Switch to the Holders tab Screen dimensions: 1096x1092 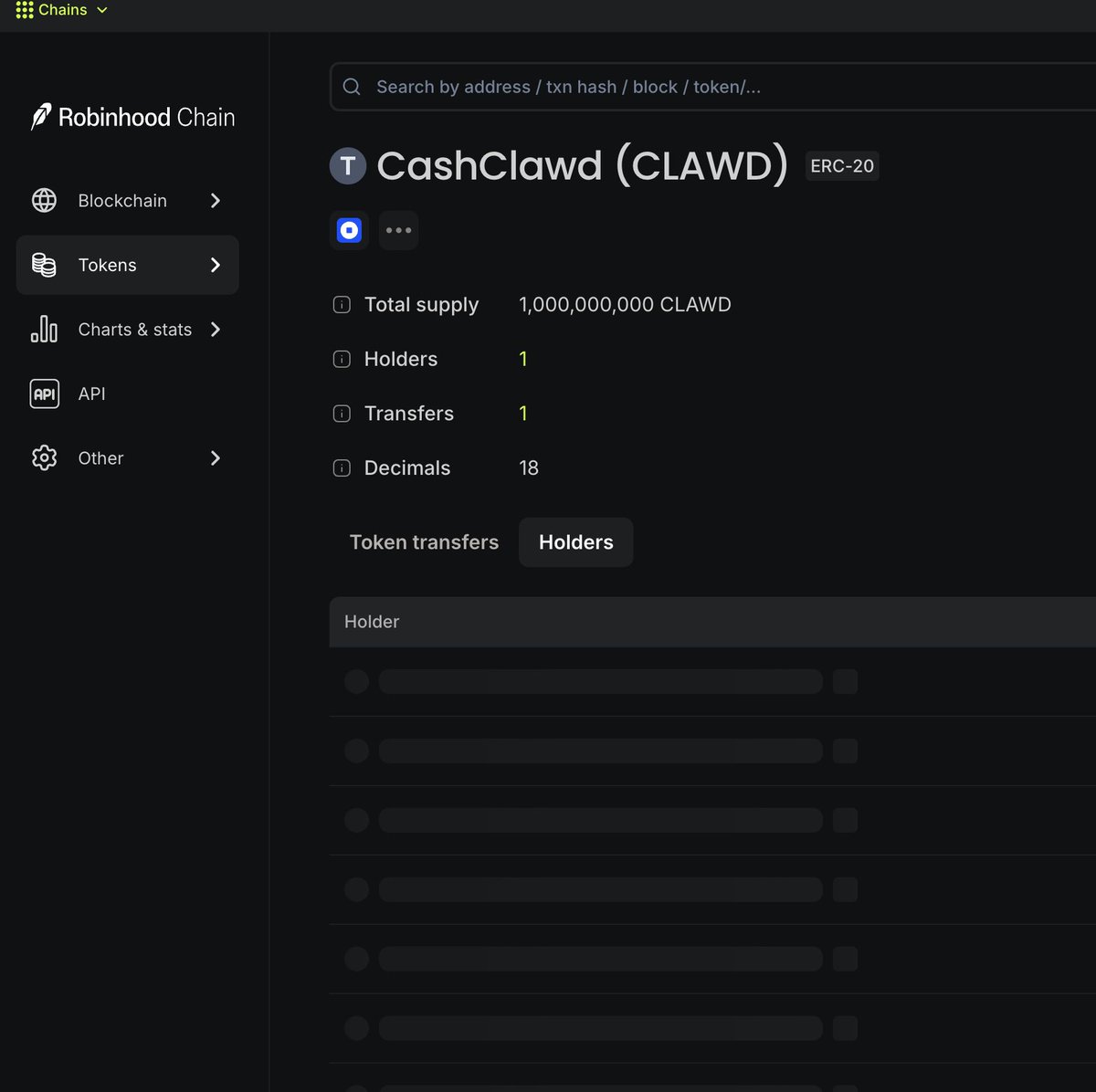pyautogui.click(x=576, y=542)
